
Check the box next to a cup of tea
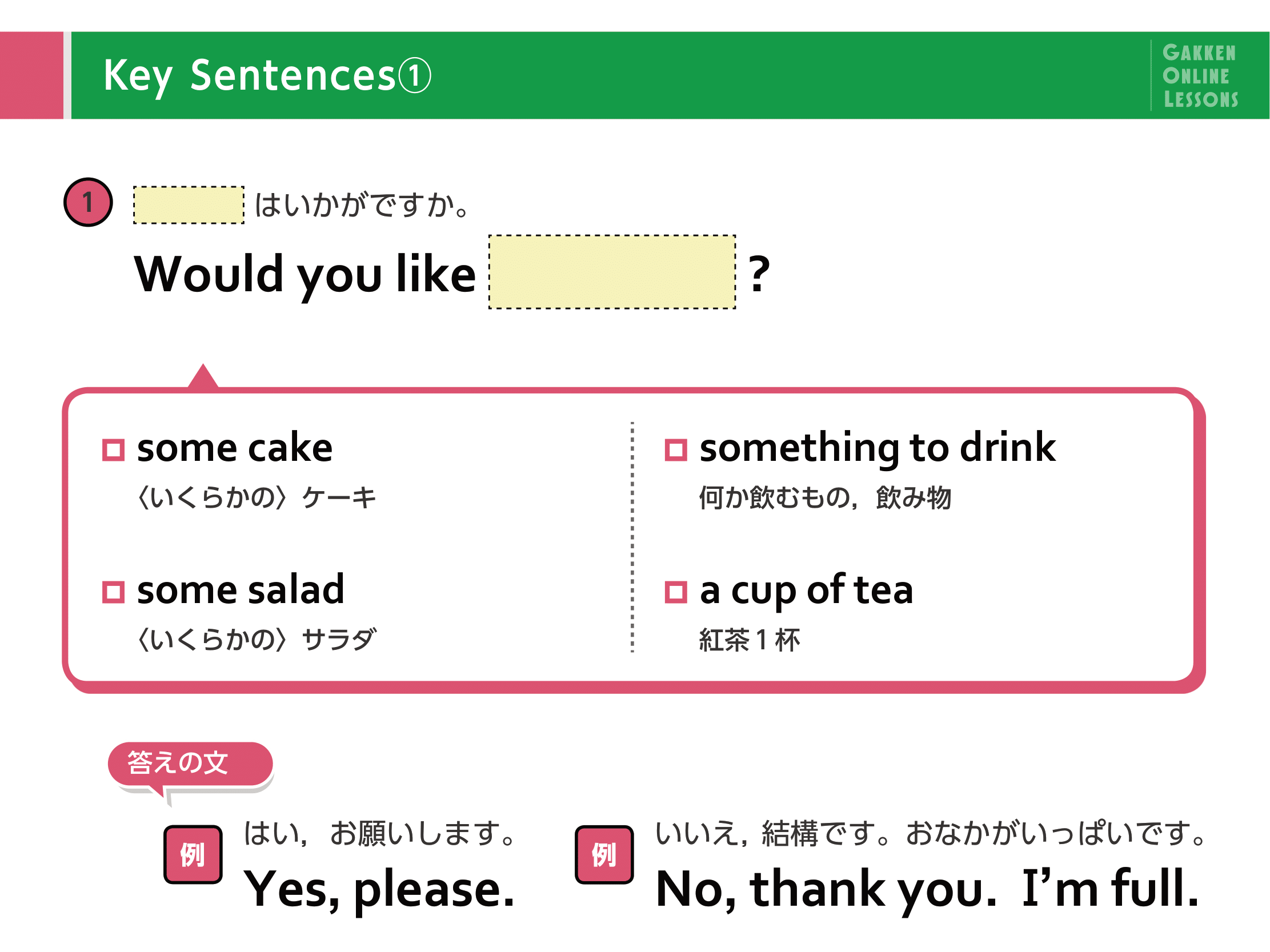[676, 592]
